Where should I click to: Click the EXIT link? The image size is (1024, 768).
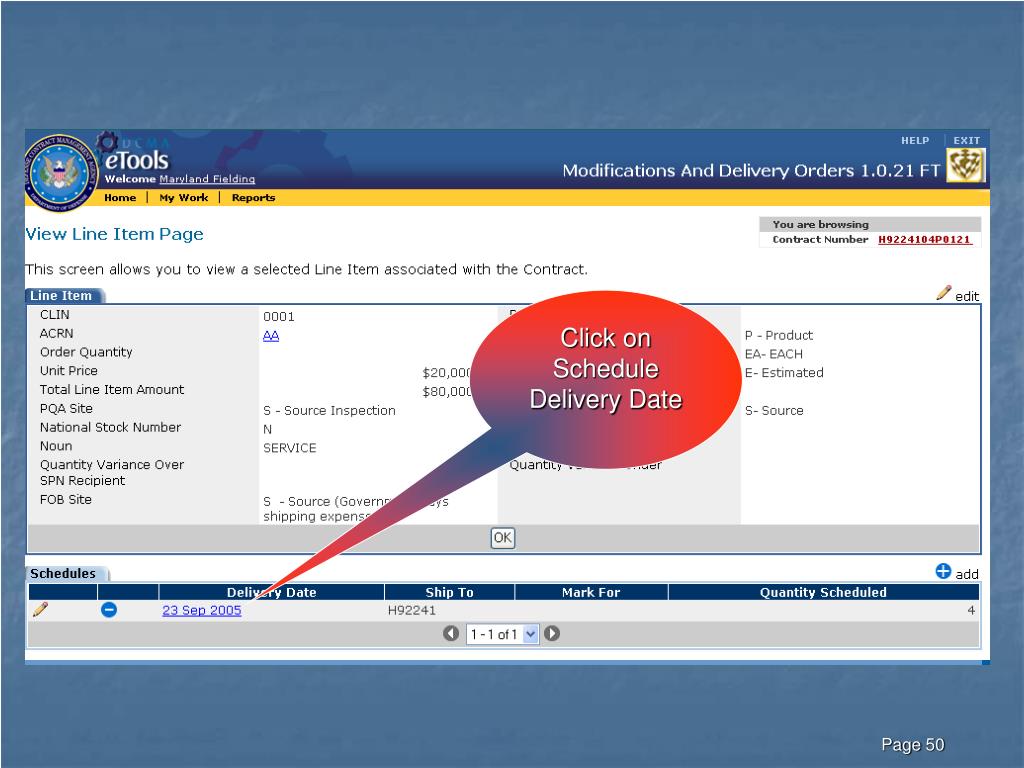click(x=966, y=141)
